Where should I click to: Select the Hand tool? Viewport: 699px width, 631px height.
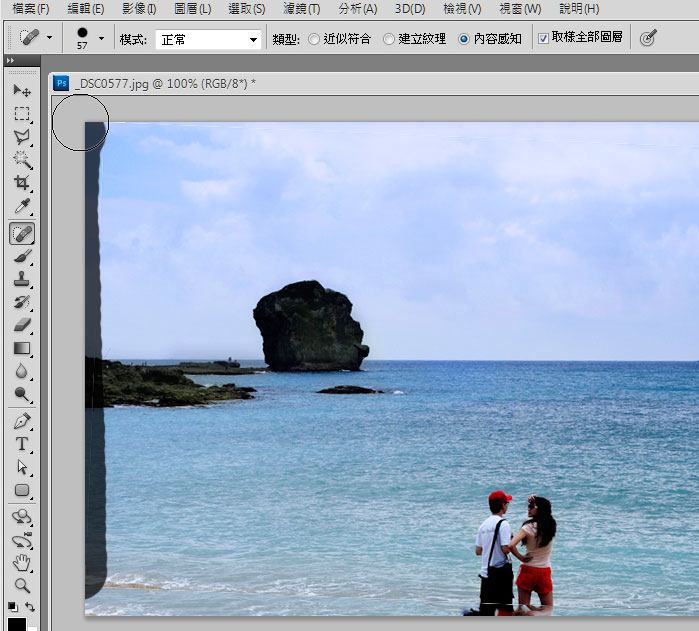tap(21, 563)
